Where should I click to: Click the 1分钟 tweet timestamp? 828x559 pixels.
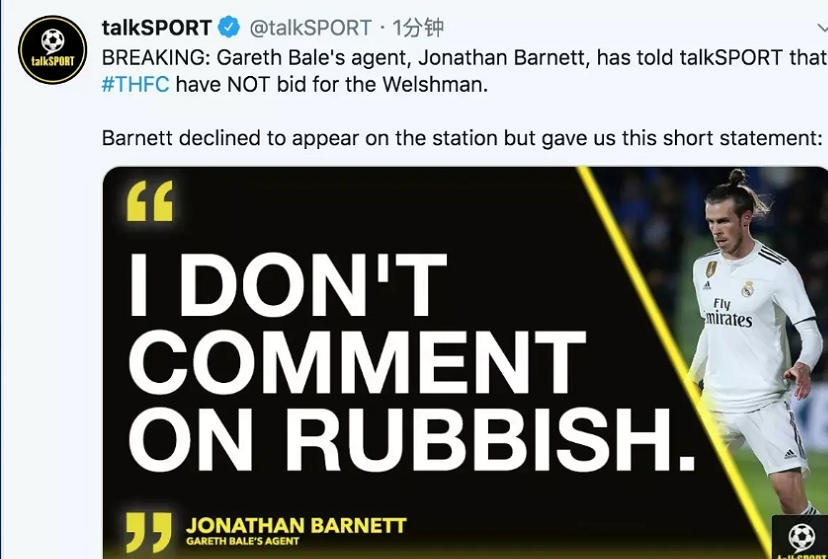pyautogui.click(x=418, y=27)
